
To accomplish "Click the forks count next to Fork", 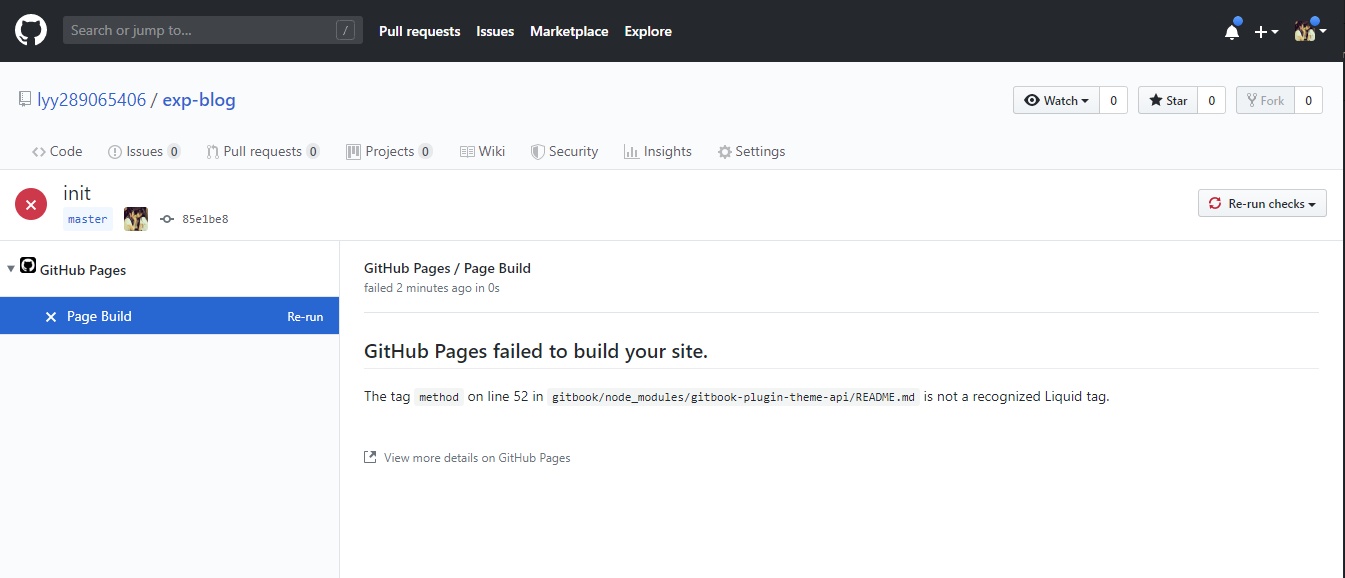I will pos(1308,100).
